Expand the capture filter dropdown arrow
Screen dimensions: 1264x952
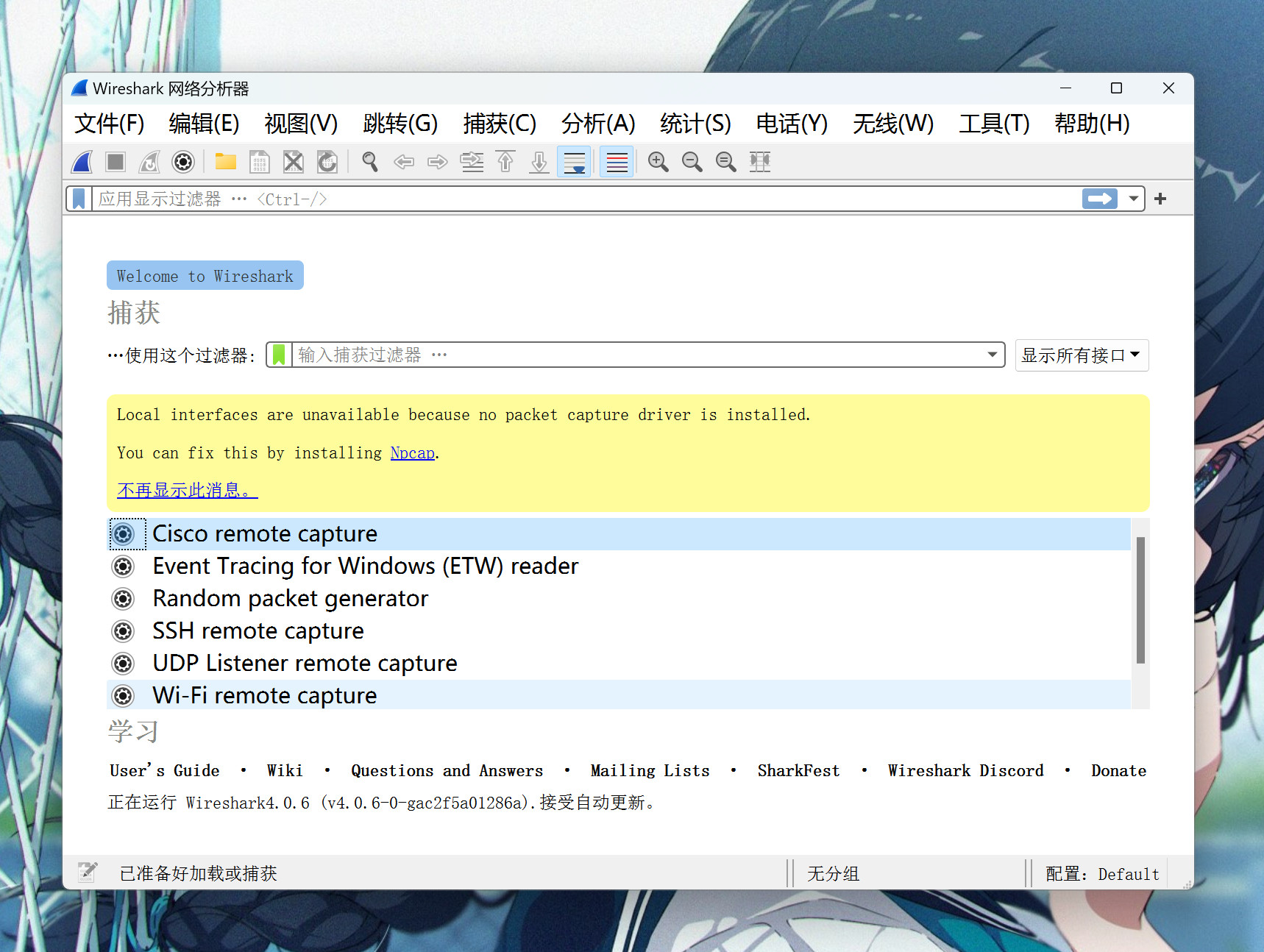tap(993, 355)
